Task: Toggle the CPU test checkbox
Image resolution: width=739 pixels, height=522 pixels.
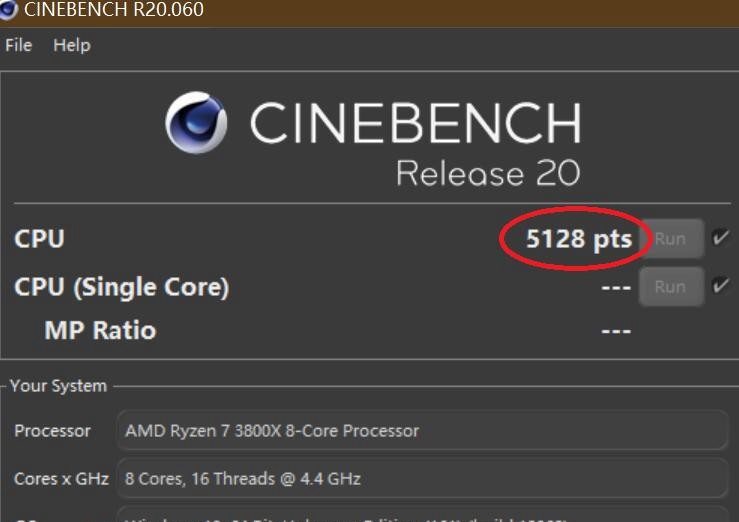Action: (x=721, y=237)
